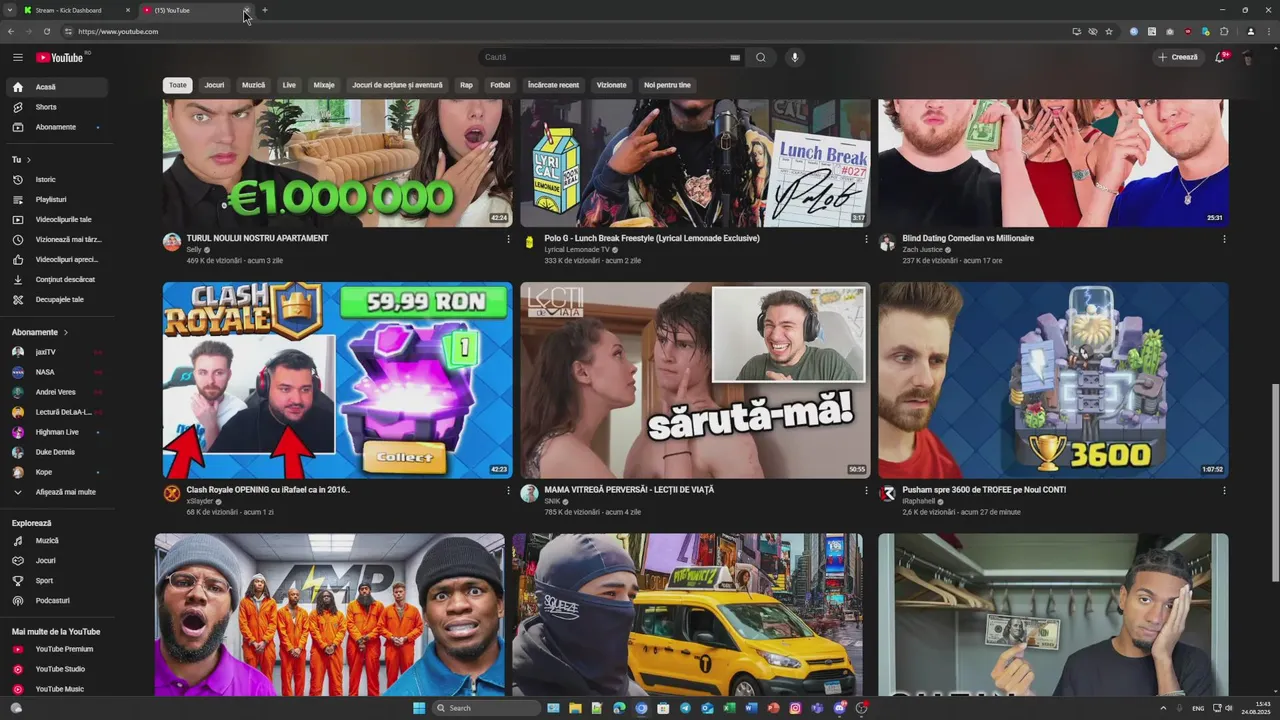Image resolution: width=1280 pixels, height=720 pixels.
Task: Open Conținut descărcat in the sidebar
Action: 55,280
